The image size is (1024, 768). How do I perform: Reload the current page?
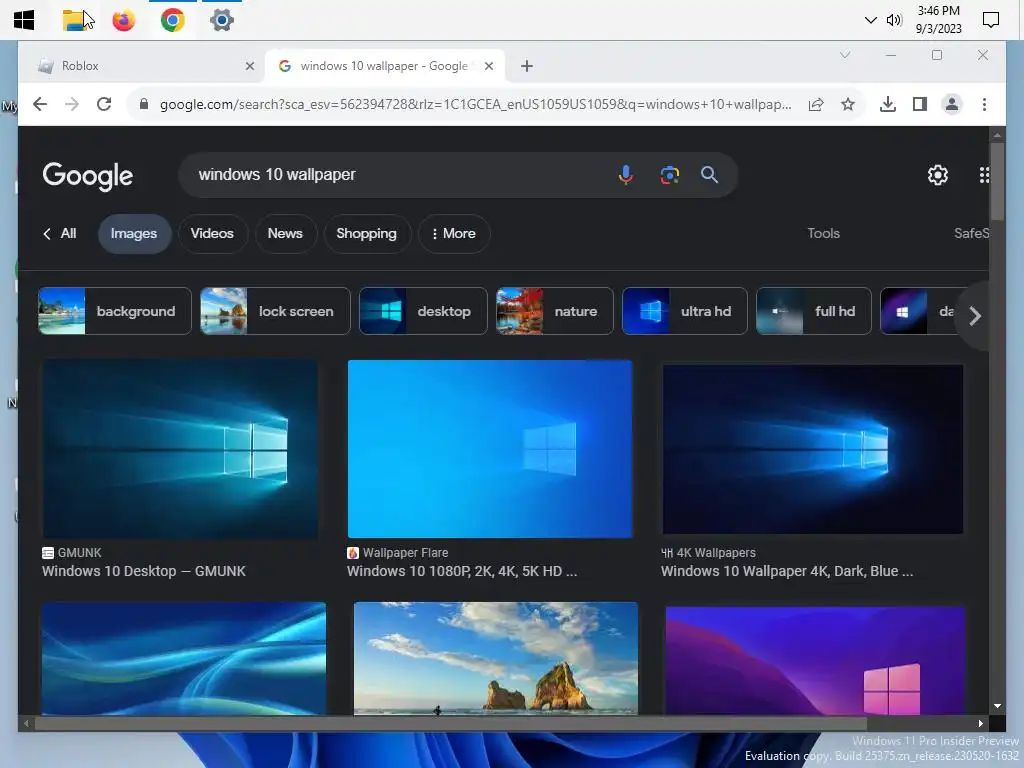(104, 104)
